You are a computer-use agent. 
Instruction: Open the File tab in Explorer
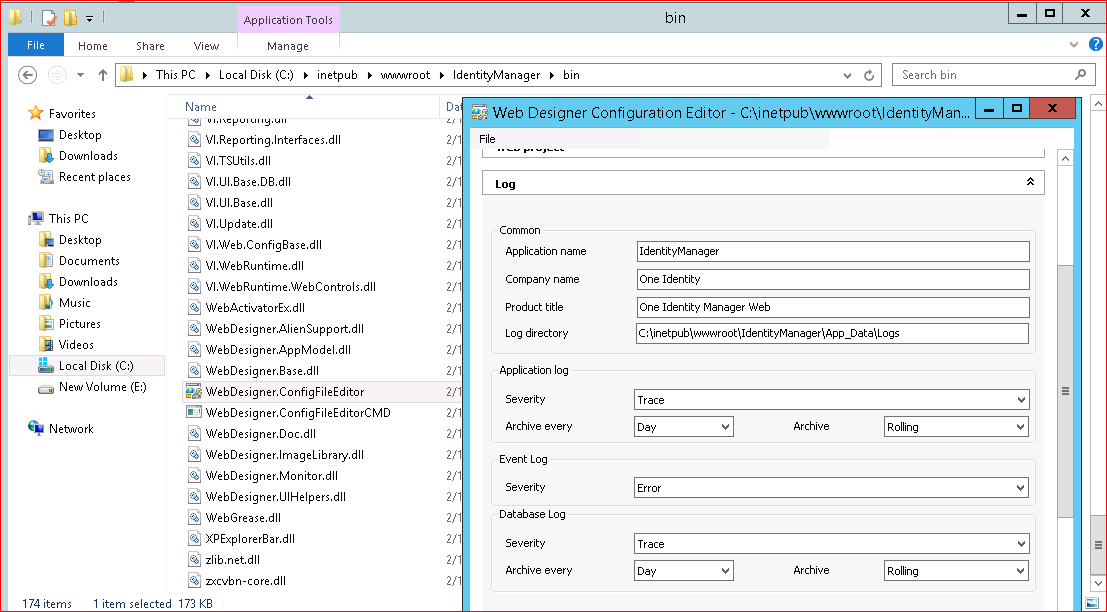pyautogui.click(x=36, y=45)
